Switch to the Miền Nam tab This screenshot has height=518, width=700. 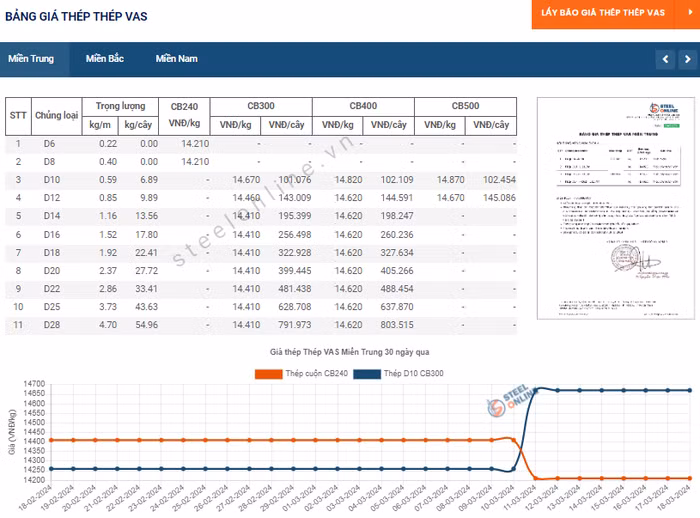(176, 59)
